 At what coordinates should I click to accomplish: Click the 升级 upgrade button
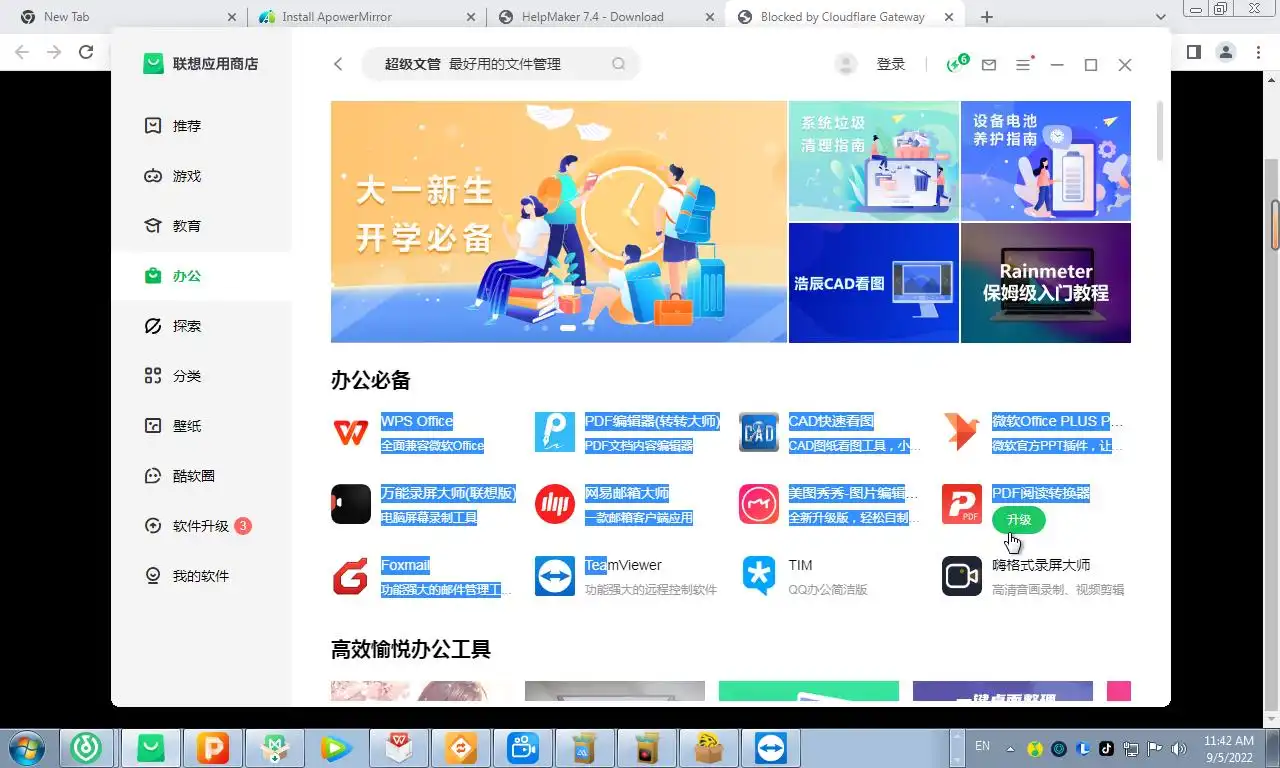(1018, 520)
